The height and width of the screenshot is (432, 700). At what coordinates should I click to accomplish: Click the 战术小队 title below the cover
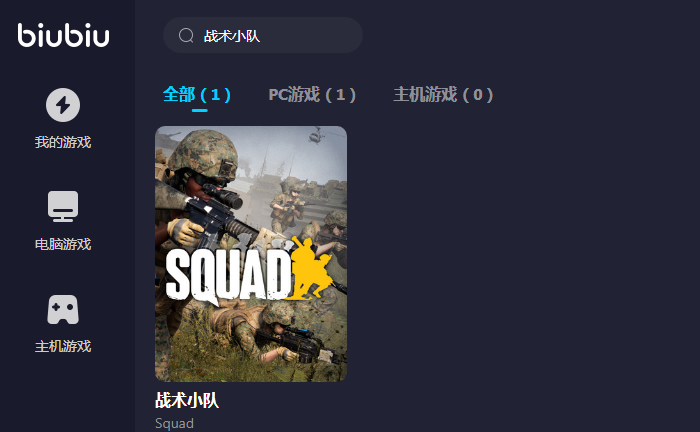[x=187, y=400]
